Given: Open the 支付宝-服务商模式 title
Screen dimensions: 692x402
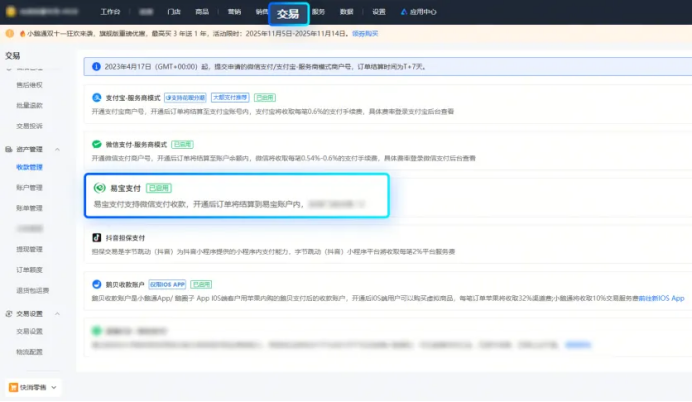Looking at the screenshot, I should click(133, 98).
